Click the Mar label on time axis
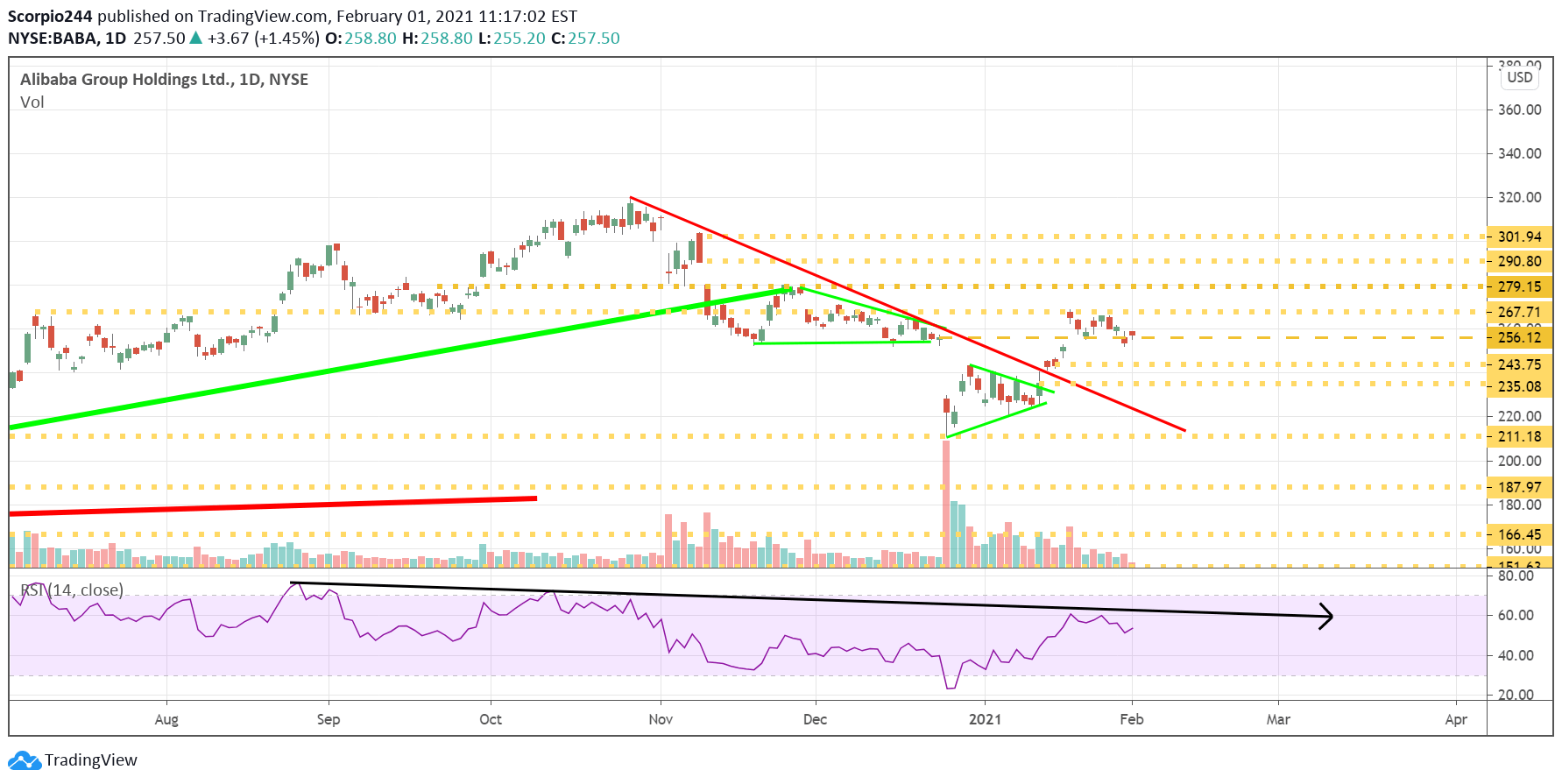This screenshot has height=784, width=1562. 1278,719
